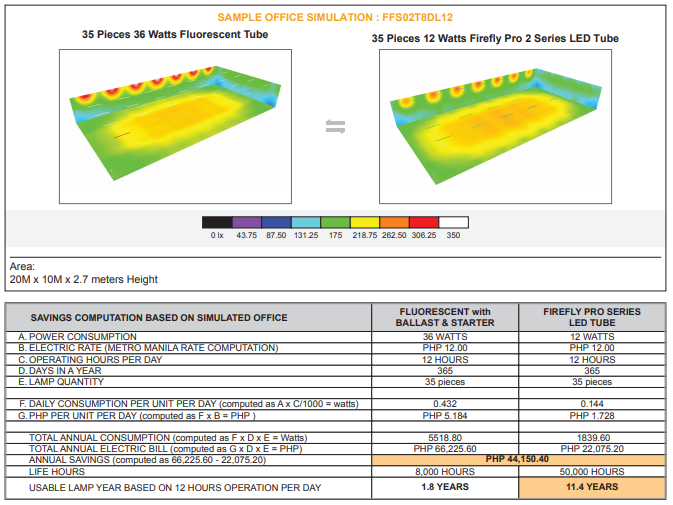673x505 pixels.
Task: Click the '1.8 YEARS' cell
Action: click(x=445, y=487)
